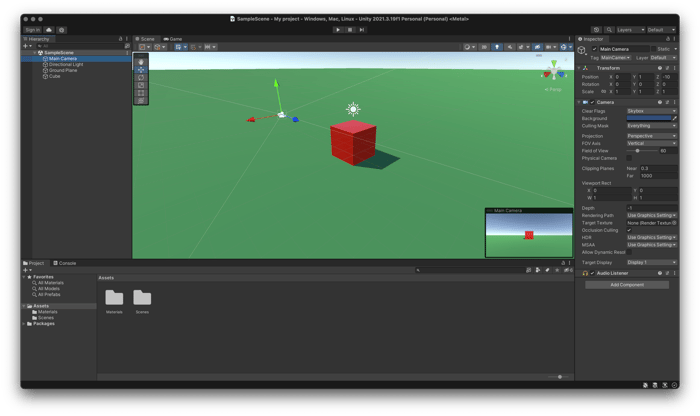700x416 pixels.
Task: Click the Field of View slider
Action: point(642,151)
